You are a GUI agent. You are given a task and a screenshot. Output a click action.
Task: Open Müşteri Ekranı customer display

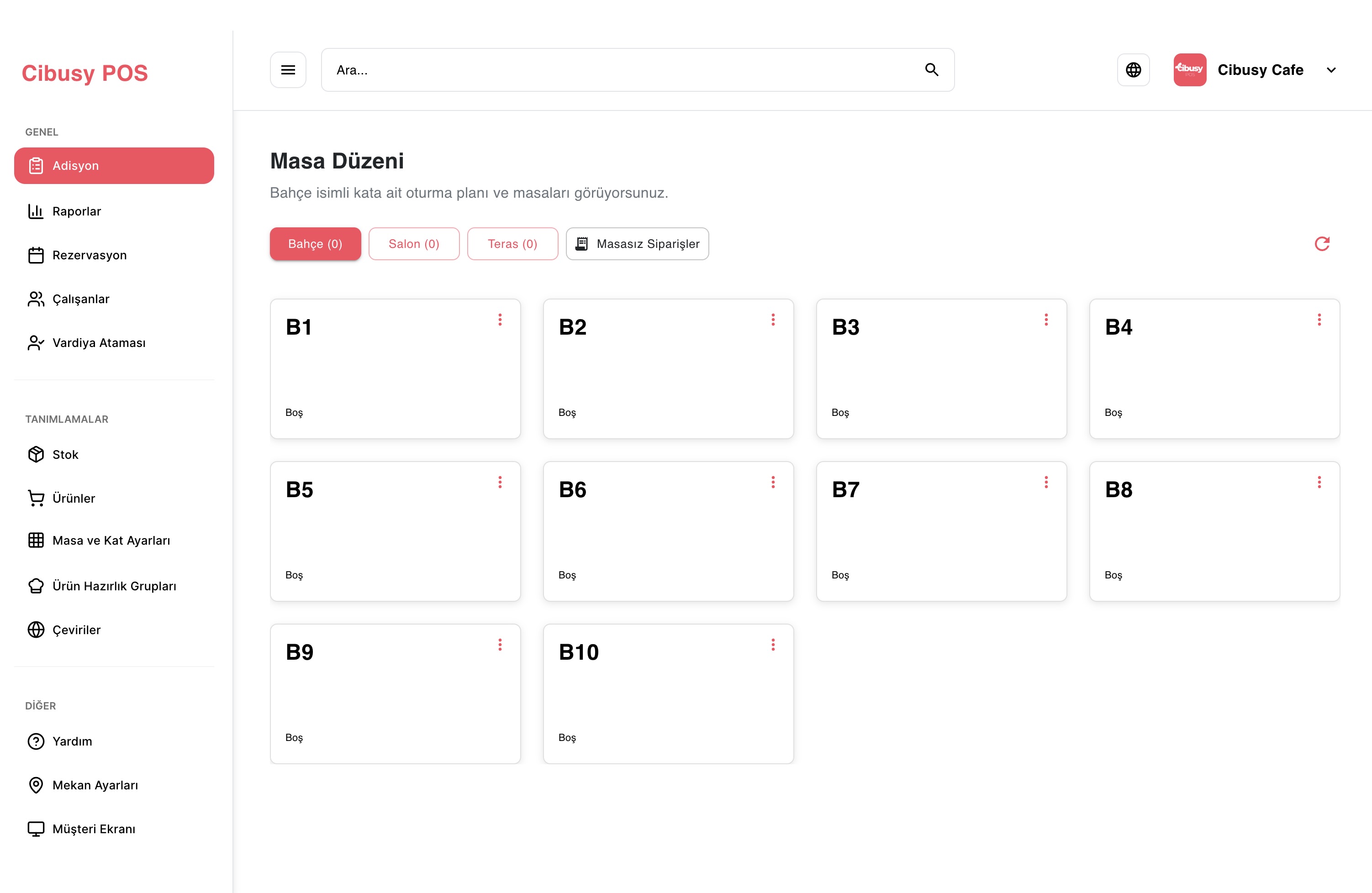93,829
